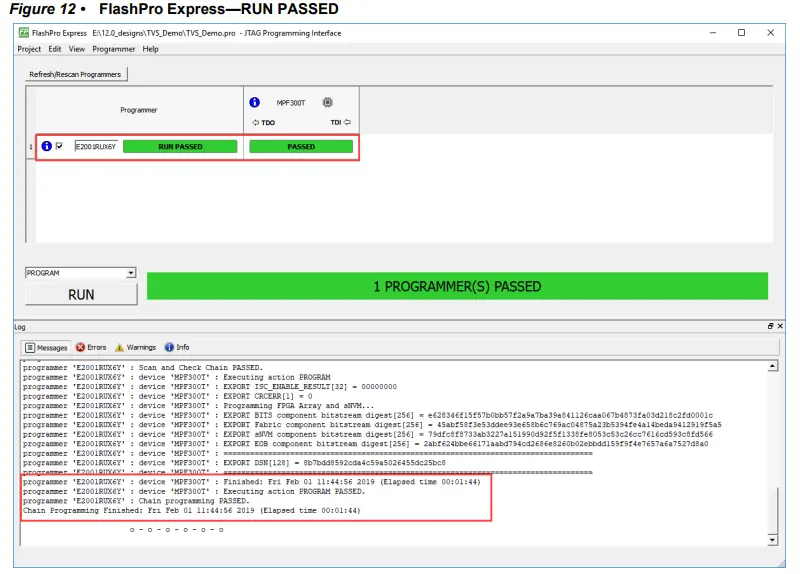Open the Help menu
This screenshot has height=574, width=800.
pos(150,49)
